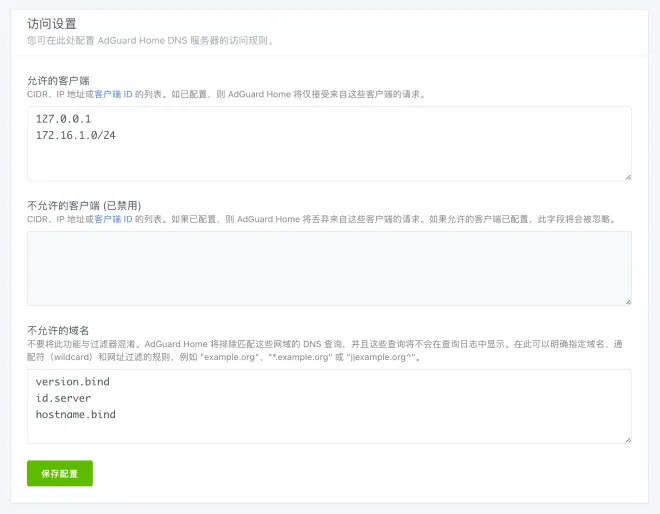This screenshot has height=514, width=660.
Task: Click the green 保存配置 button
Action: pyautogui.click(x=60, y=473)
